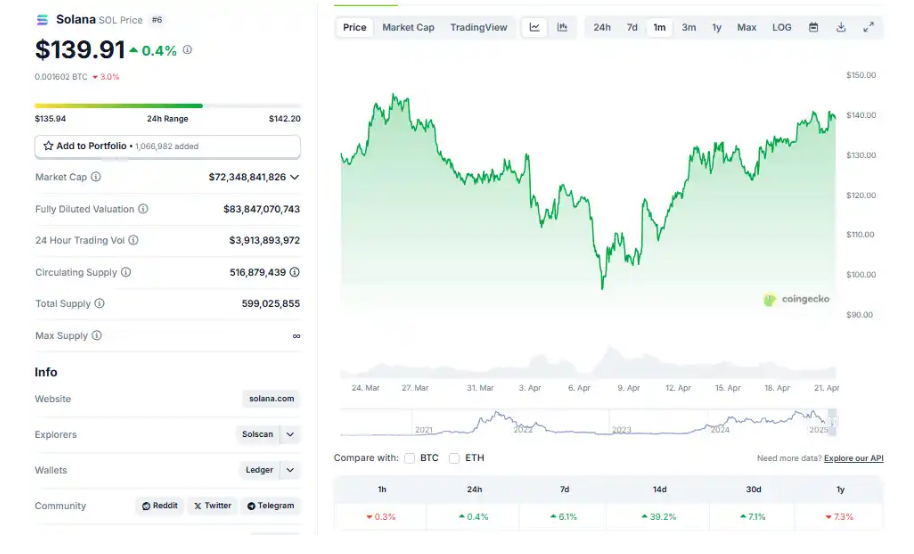
Task: Click the $3,913,893,972 trading volume value
Action: [x=265, y=240]
